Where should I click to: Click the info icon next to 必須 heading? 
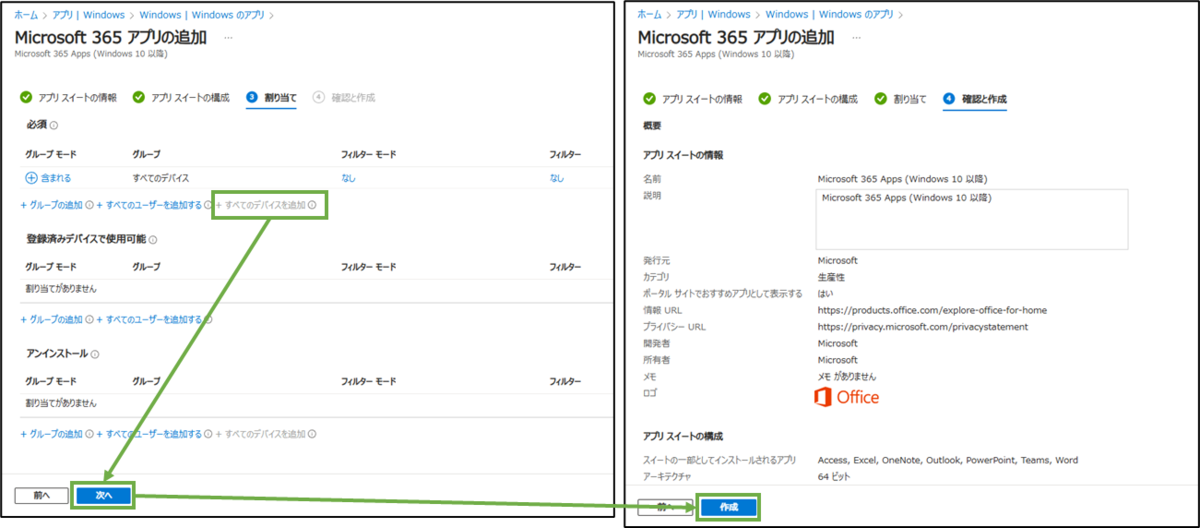[54, 125]
